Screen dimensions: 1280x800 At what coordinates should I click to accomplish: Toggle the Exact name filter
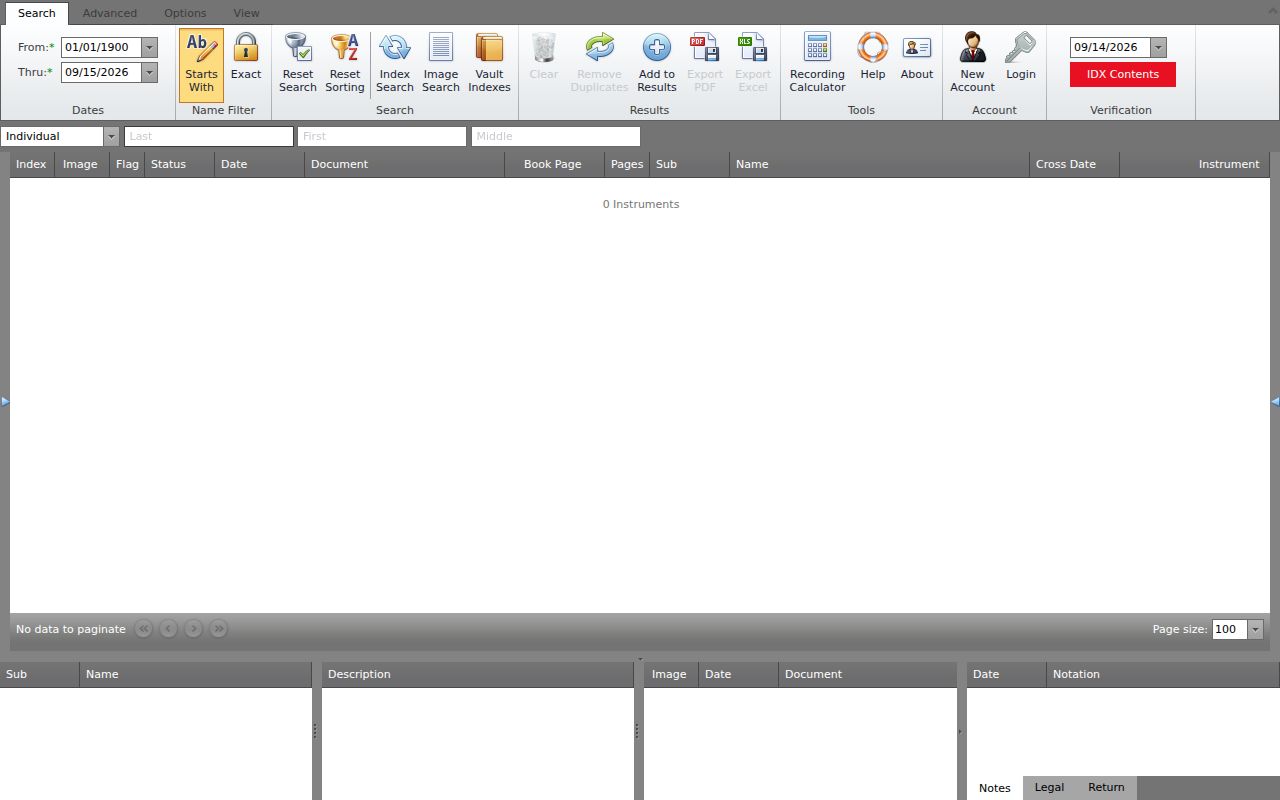246,64
